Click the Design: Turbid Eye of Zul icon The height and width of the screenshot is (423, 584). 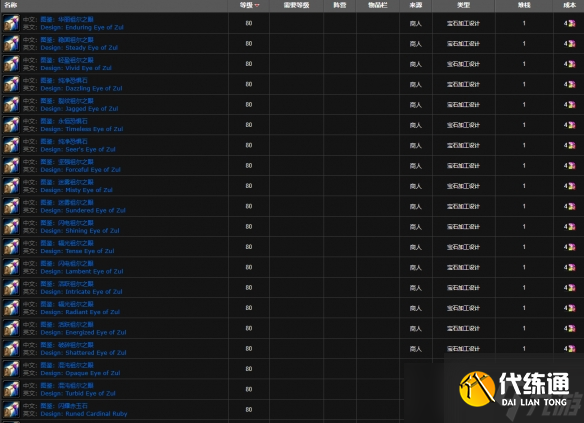pos(11,389)
